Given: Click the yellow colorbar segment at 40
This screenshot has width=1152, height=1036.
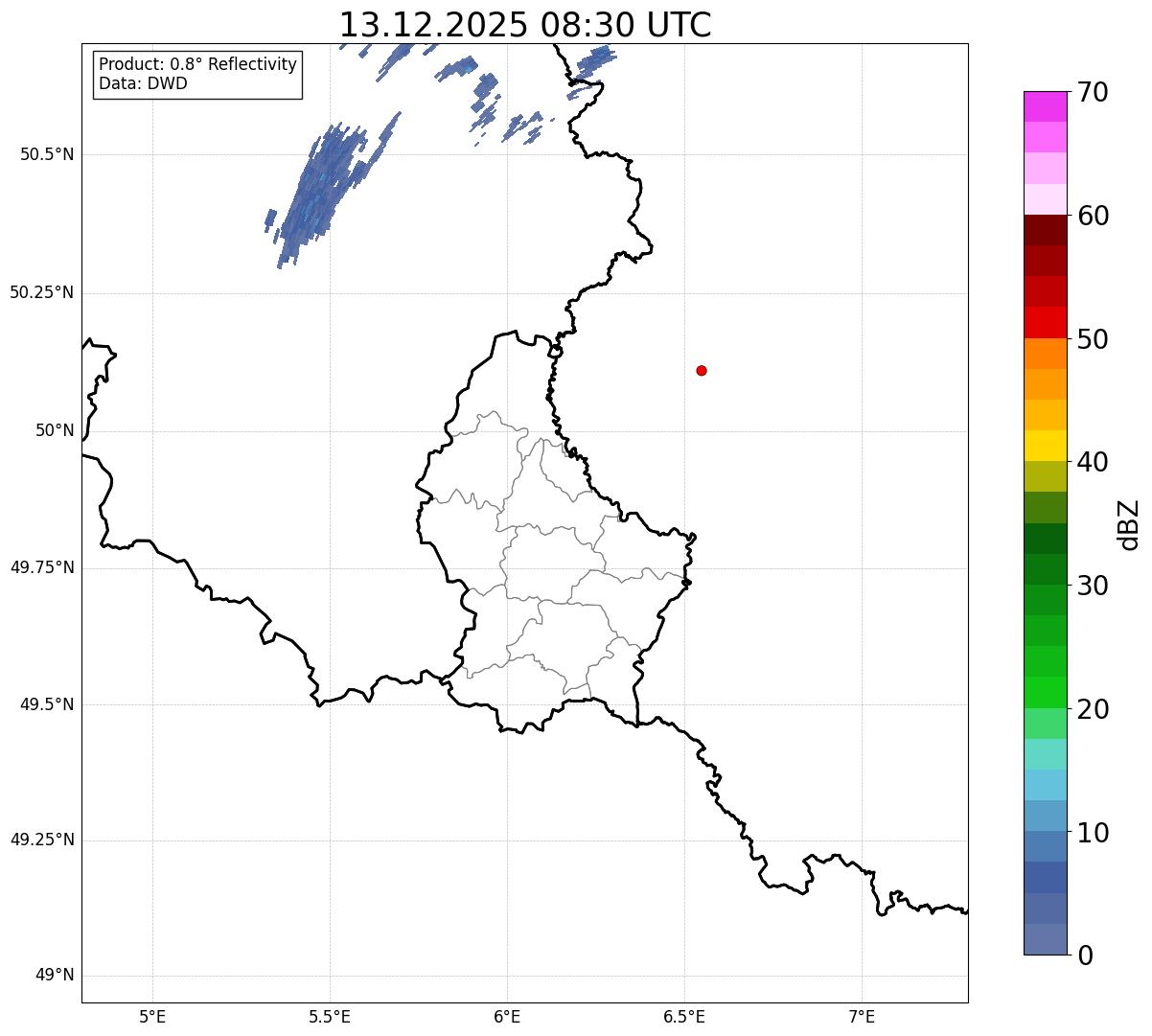Looking at the screenshot, I should point(1045,446).
